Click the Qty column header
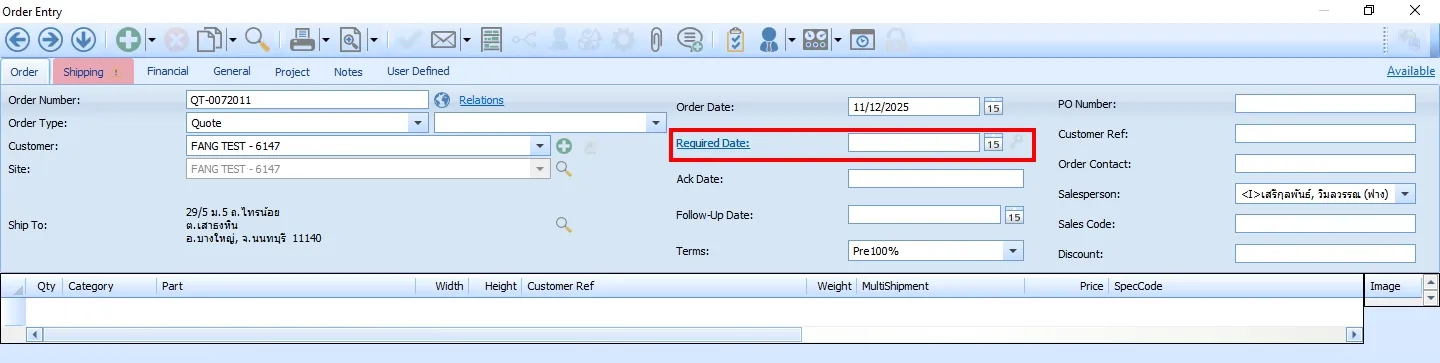The height and width of the screenshot is (363, 1440). [x=46, y=286]
